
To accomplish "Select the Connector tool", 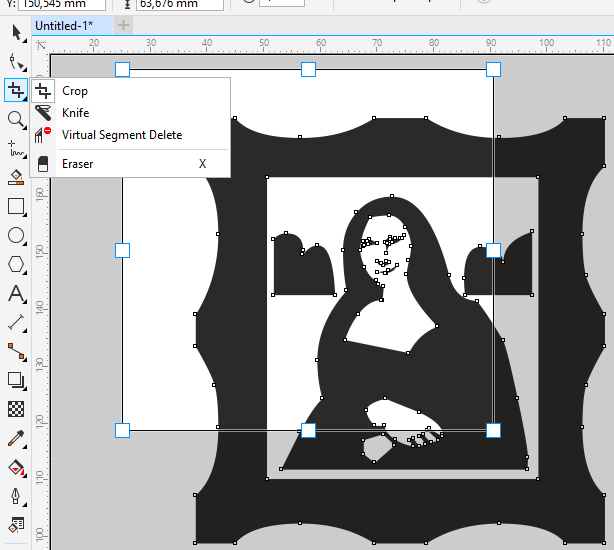I will click(15, 351).
